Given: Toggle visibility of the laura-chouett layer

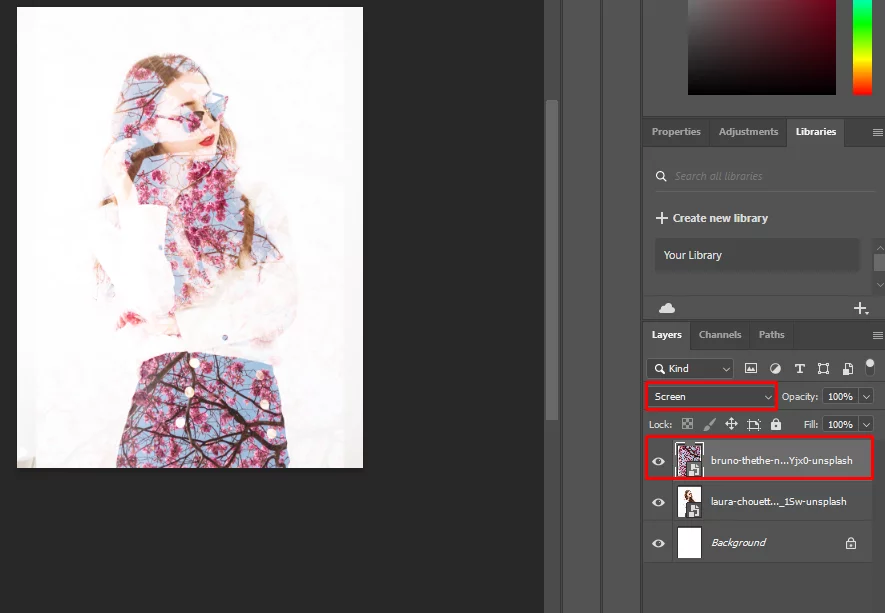Looking at the screenshot, I should (x=658, y=501).
